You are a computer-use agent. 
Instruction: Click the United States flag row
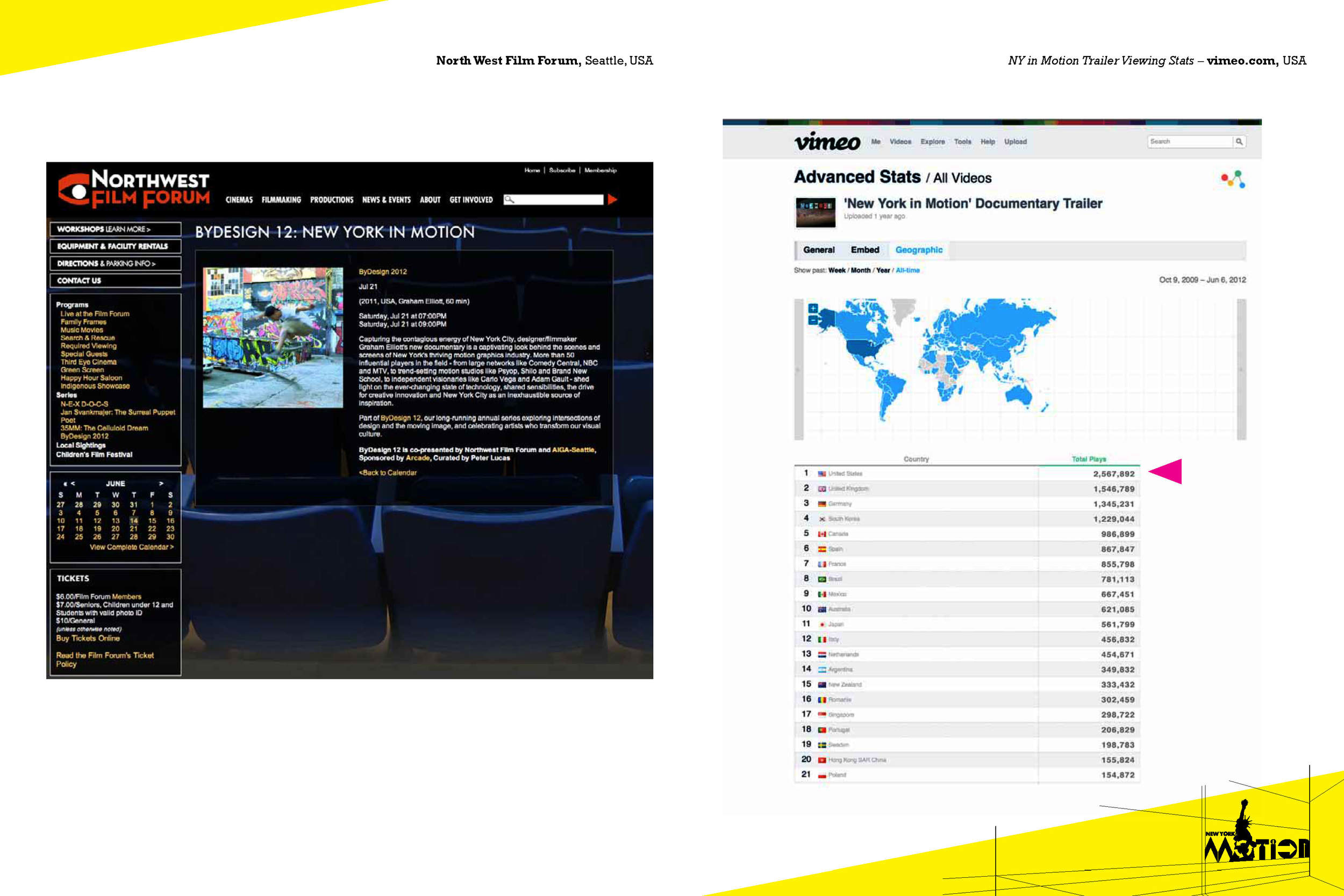pyautogui.click(x=967, y=474)
